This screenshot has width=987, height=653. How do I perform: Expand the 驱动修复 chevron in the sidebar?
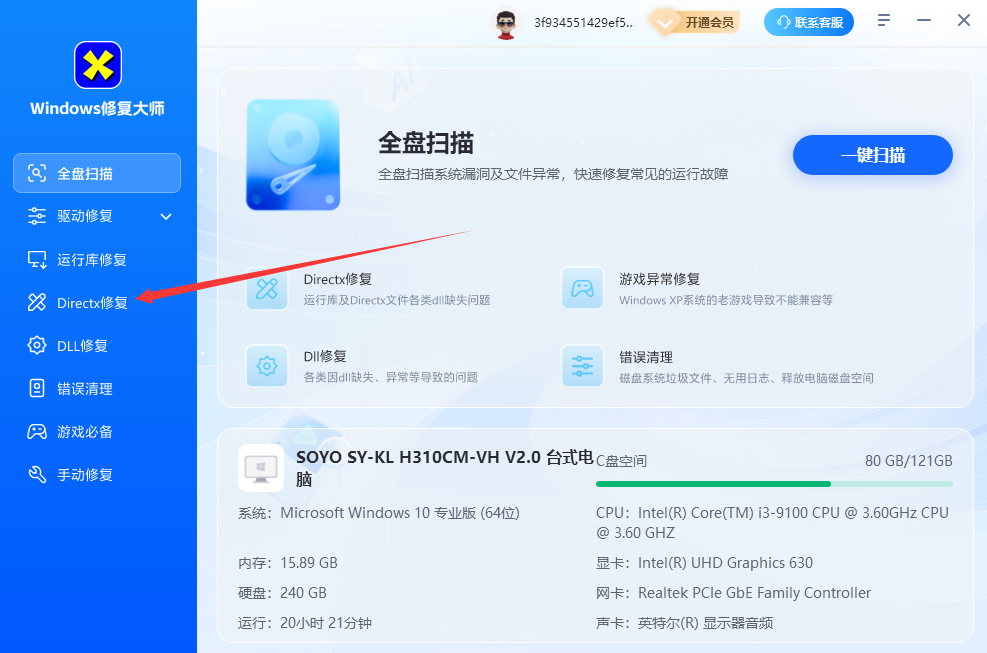coord(166,217)
